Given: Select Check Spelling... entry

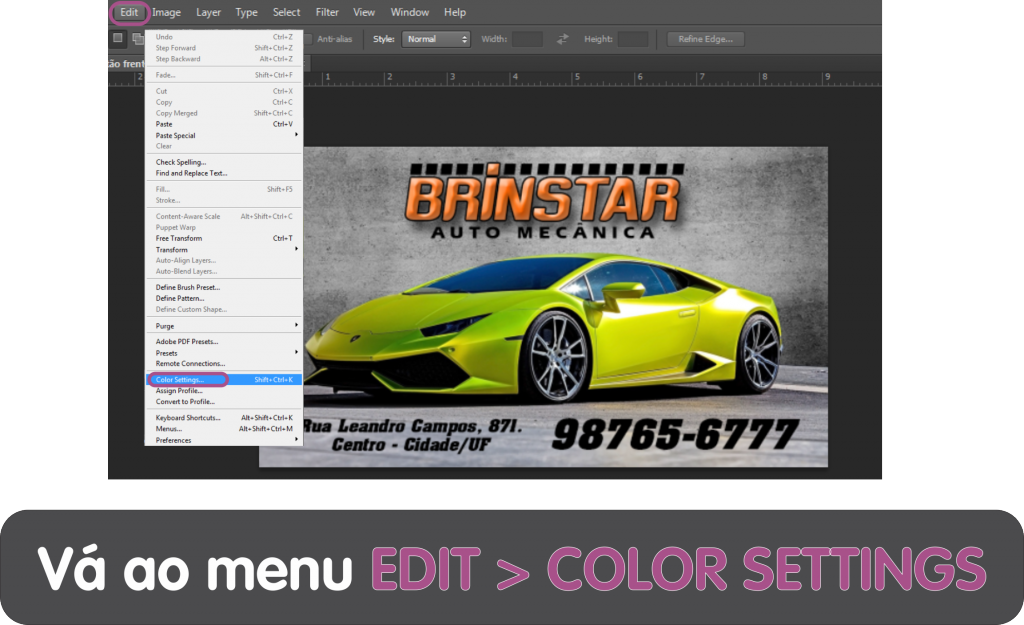Looking at the screenshot, I should (x=223, y=162).
